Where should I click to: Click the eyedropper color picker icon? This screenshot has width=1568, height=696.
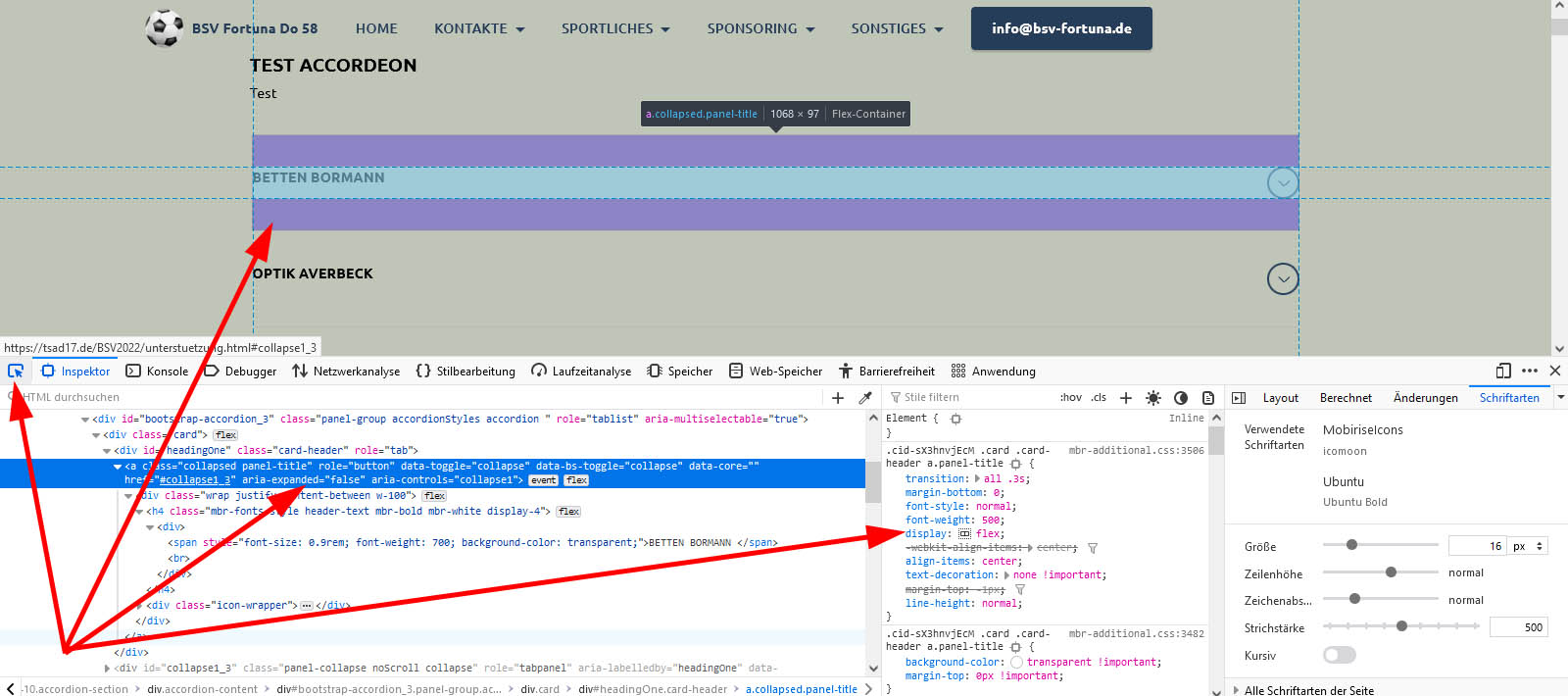865,398
